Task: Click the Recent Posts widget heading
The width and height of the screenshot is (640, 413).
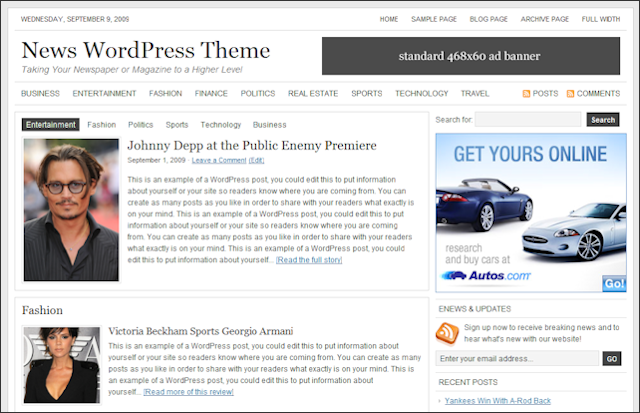Action: (x=468, y=382)
